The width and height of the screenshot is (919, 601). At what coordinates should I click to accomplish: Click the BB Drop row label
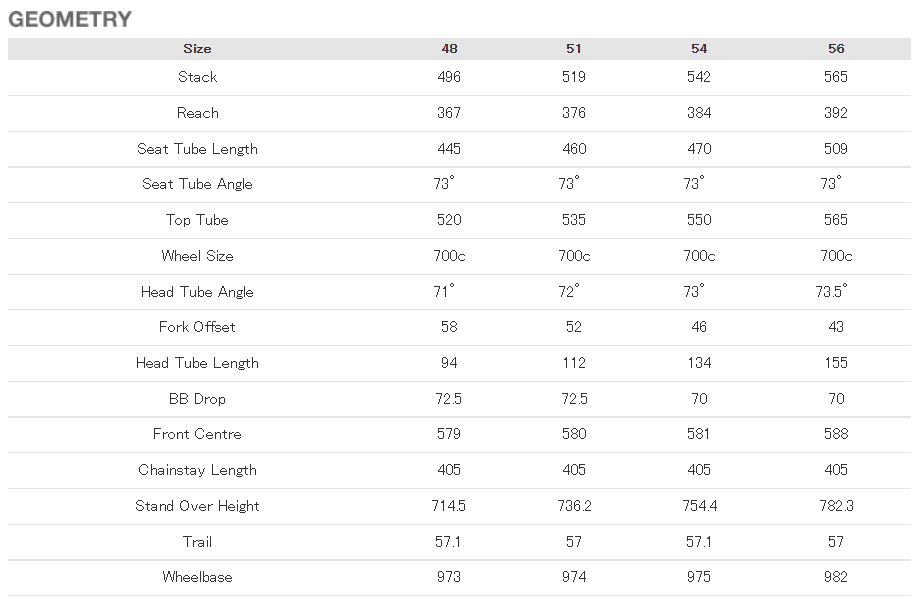click(198, 399)
